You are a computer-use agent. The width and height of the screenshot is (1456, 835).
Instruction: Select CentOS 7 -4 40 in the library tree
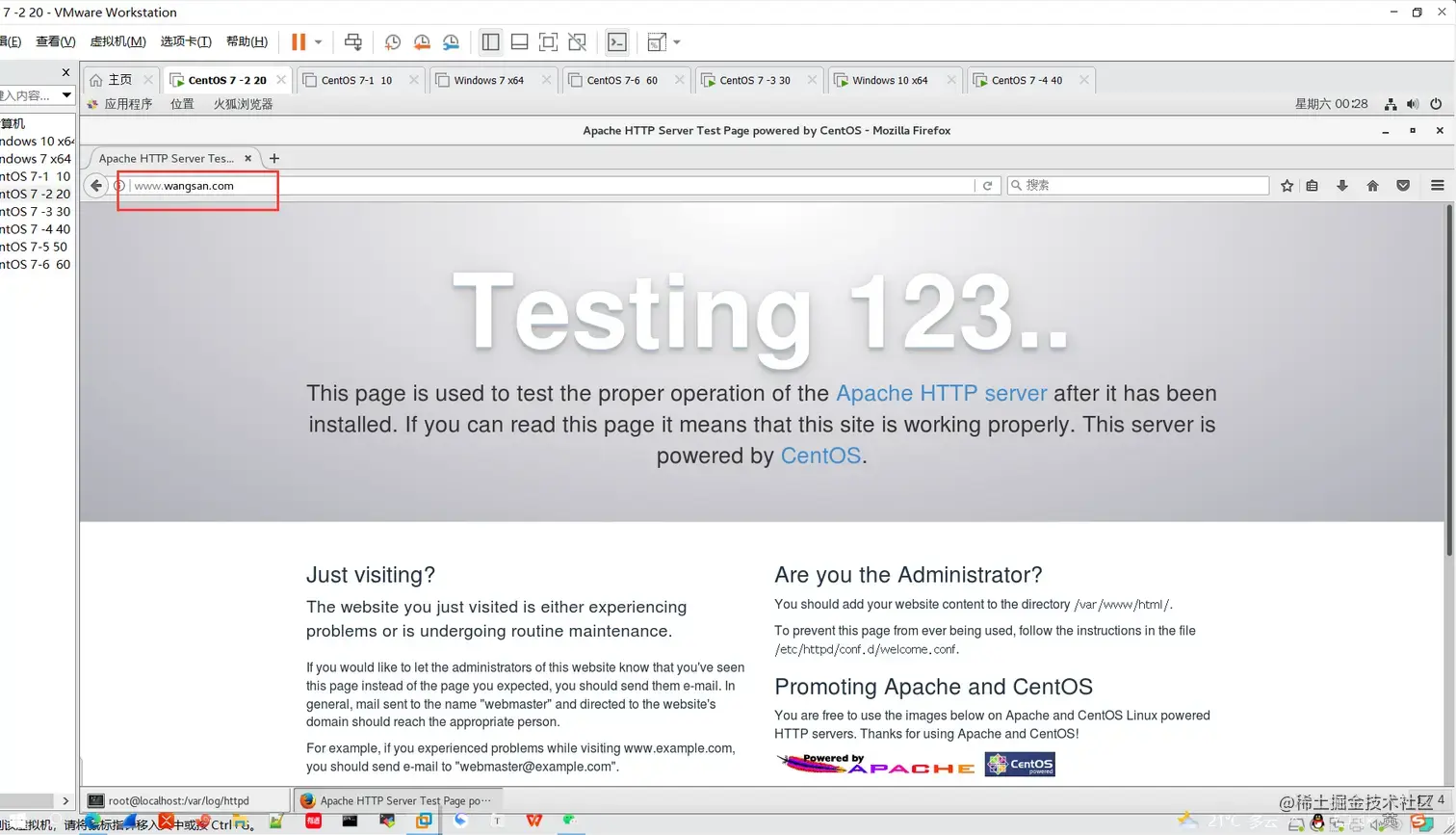[x=36, y=229]
